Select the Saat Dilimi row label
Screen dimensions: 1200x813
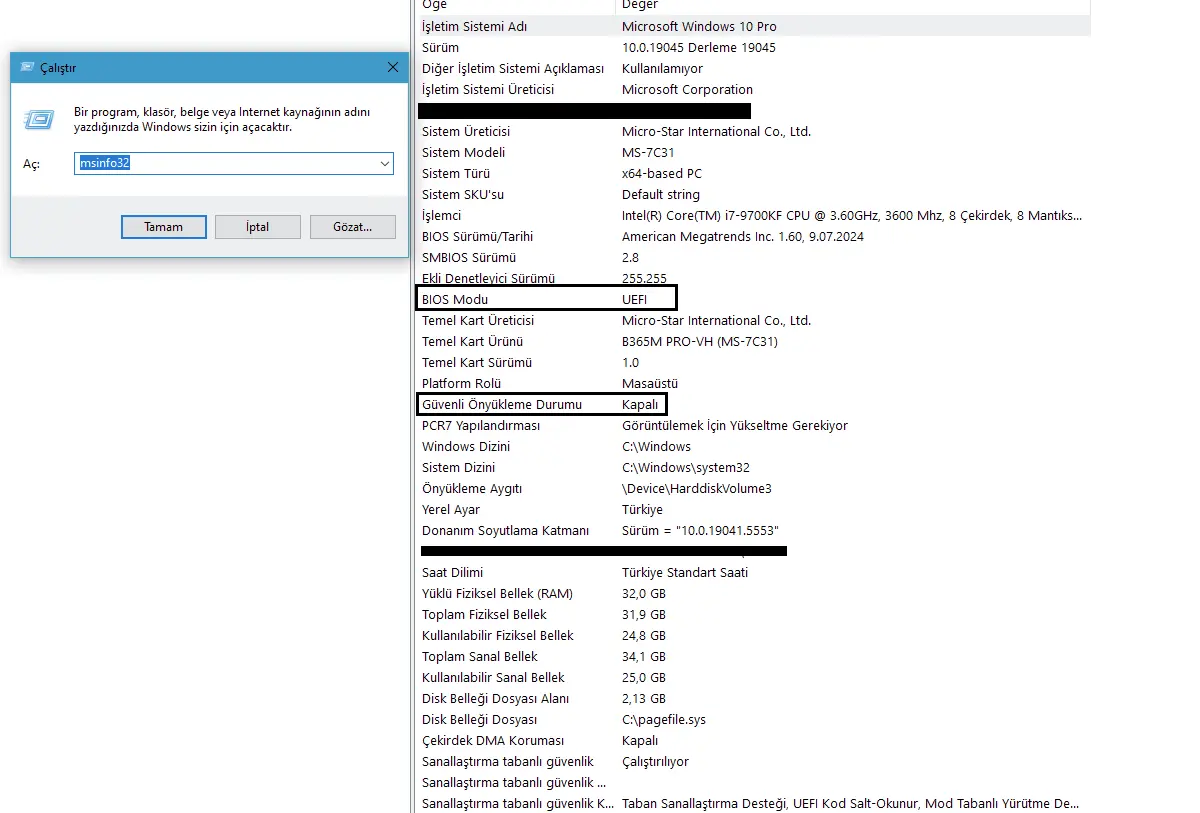tap(452, 572)
